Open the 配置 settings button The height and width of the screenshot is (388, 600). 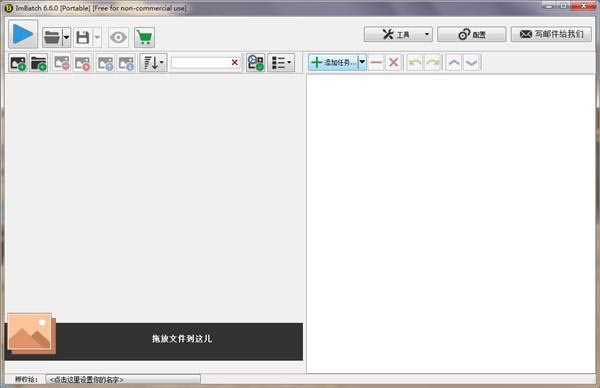(x=471, y=34)
